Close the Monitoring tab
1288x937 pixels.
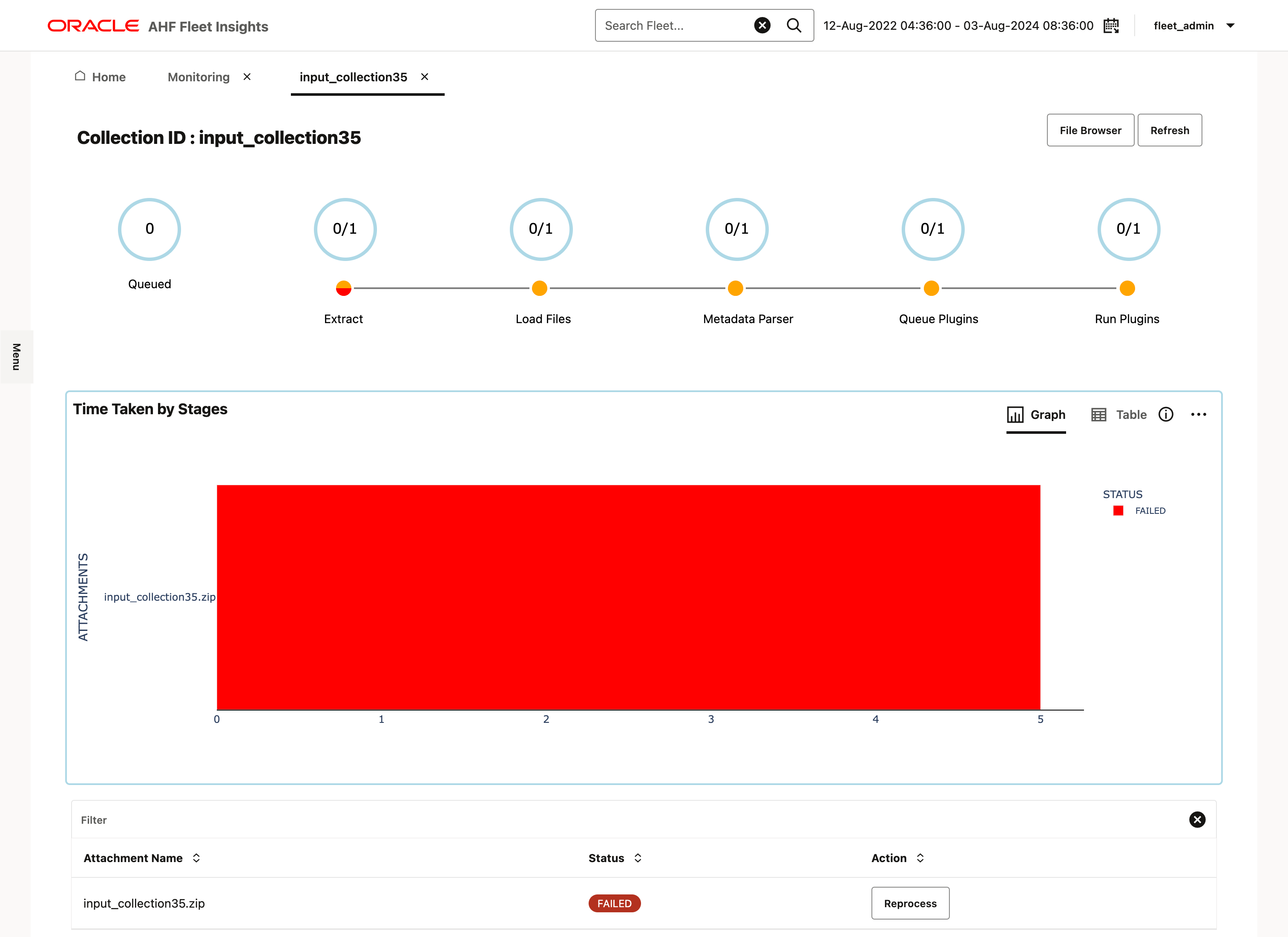point(247,77)
